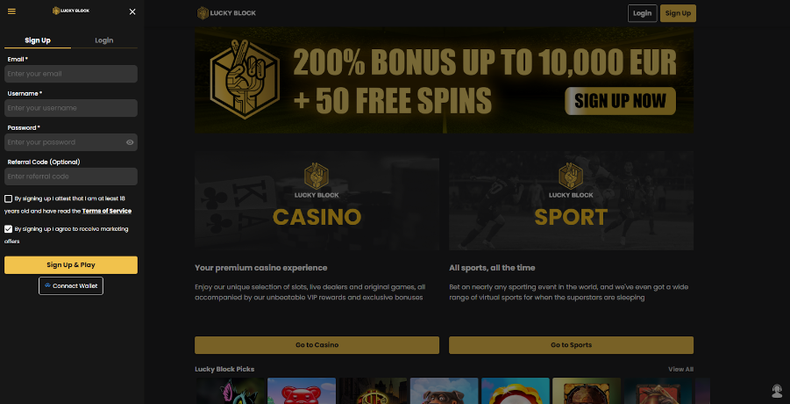
Task: Open the hamburger menu icon
Action: click(12, 12)
